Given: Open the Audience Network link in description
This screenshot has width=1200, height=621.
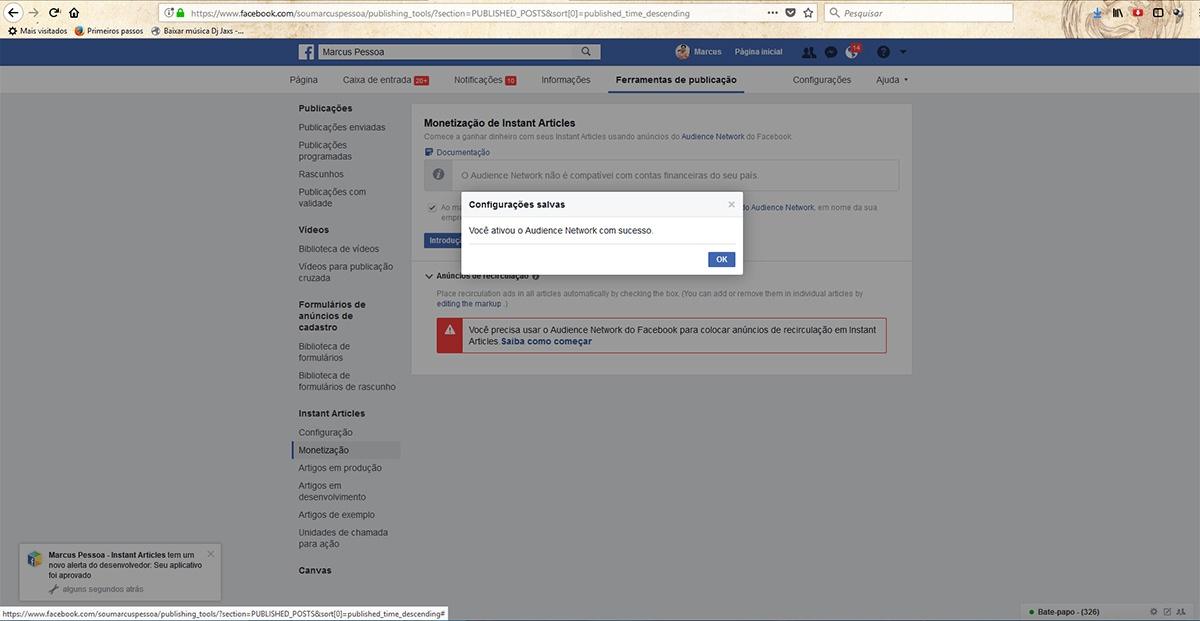Looking at the screenshot, I should 713,136.
